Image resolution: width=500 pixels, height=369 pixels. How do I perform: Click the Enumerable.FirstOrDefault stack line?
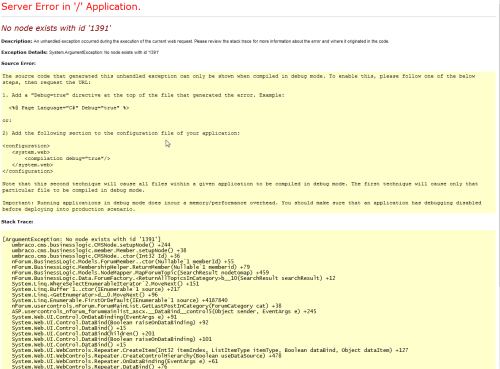120,300
